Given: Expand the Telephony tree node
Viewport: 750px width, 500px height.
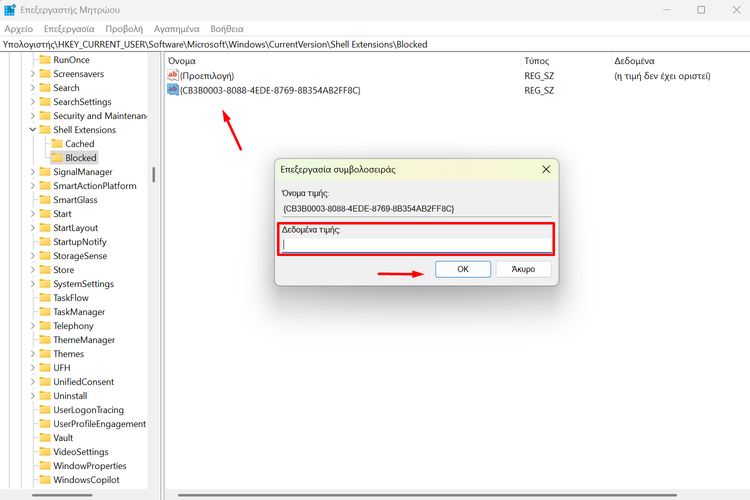Looking at the screenshot, I should coord(33,326).
